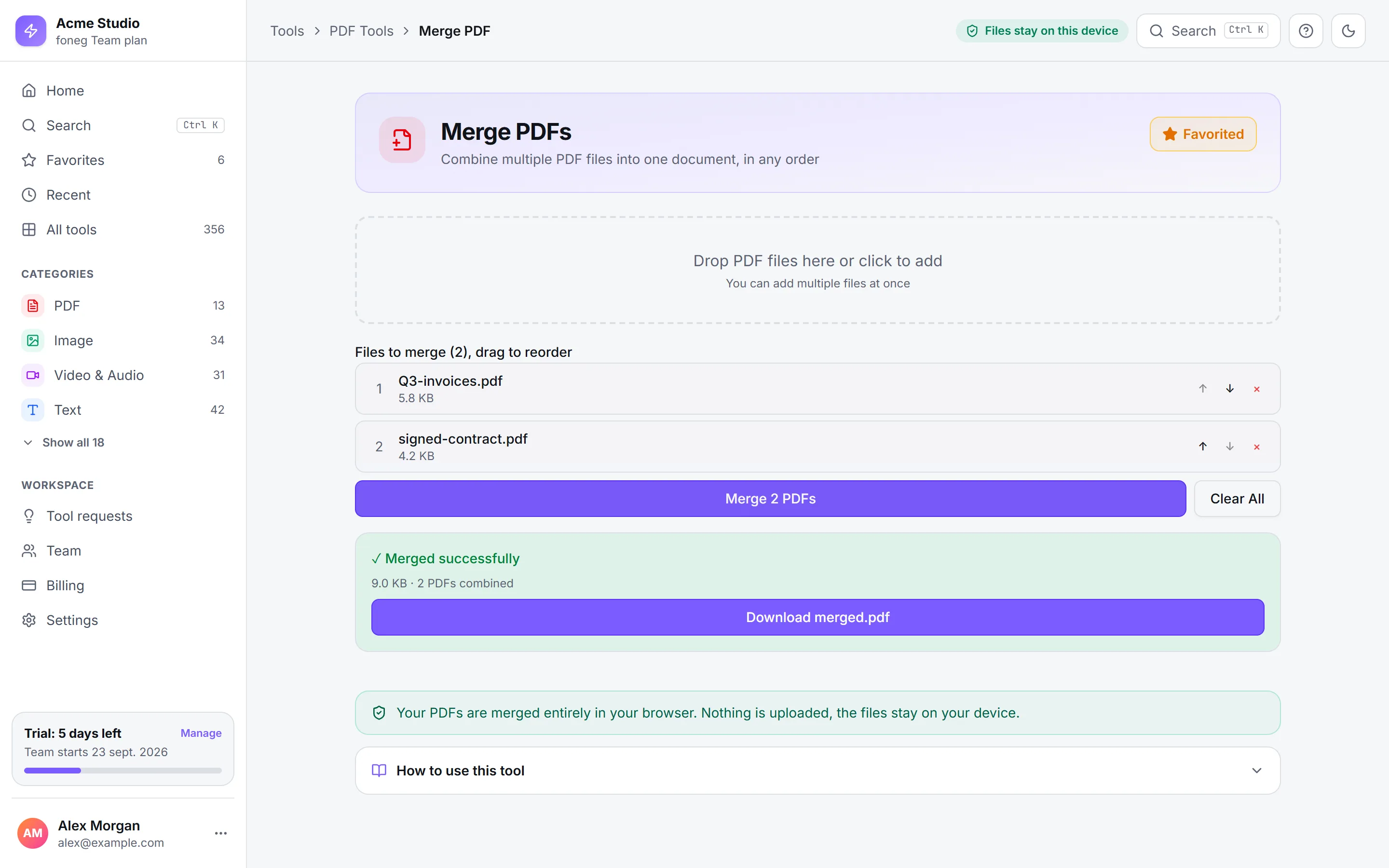Click the trial progress bar
Screen dimensions: 1389x868
(123, 771)
